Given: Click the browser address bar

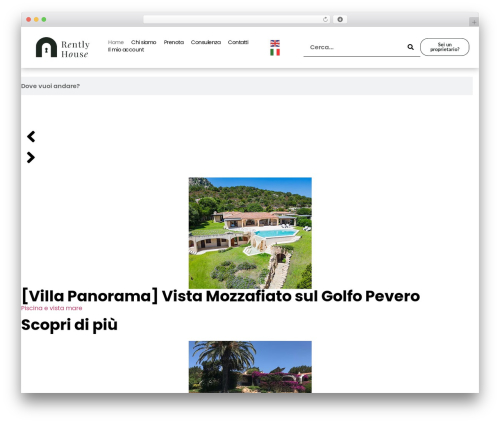Looking at the screenshot, I should 237,20.
